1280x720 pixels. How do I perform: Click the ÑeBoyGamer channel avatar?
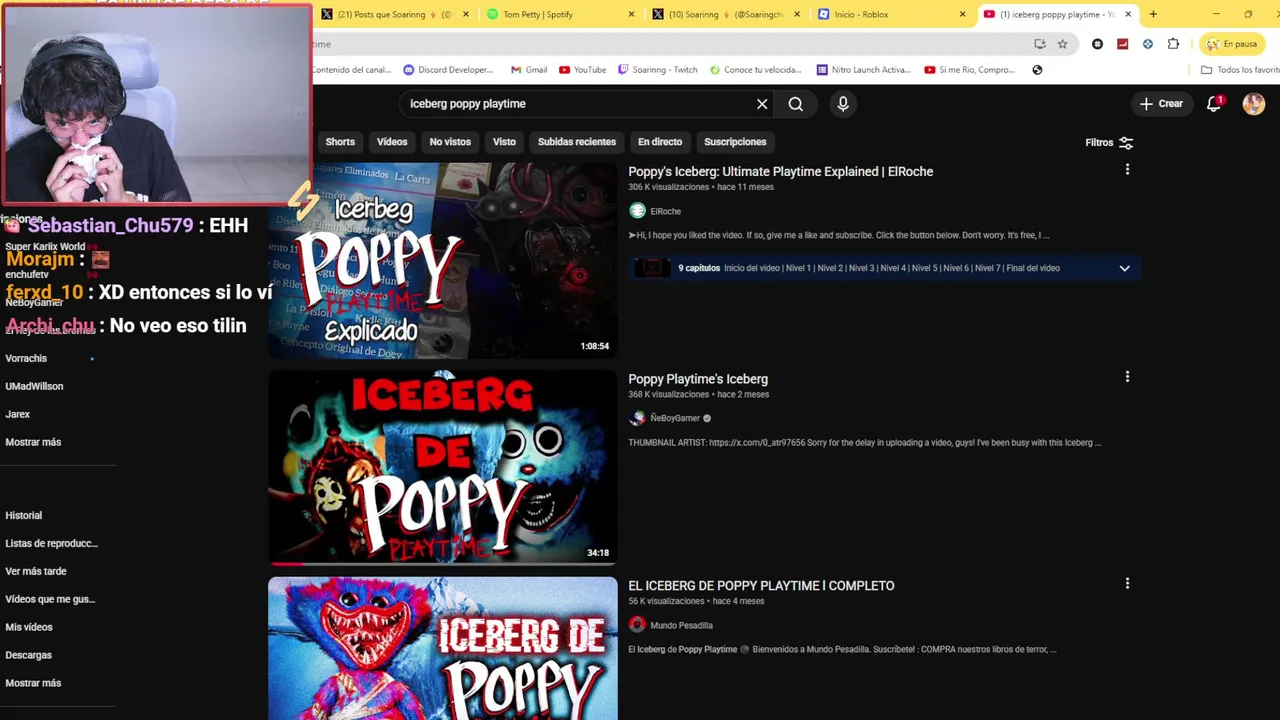637,418
